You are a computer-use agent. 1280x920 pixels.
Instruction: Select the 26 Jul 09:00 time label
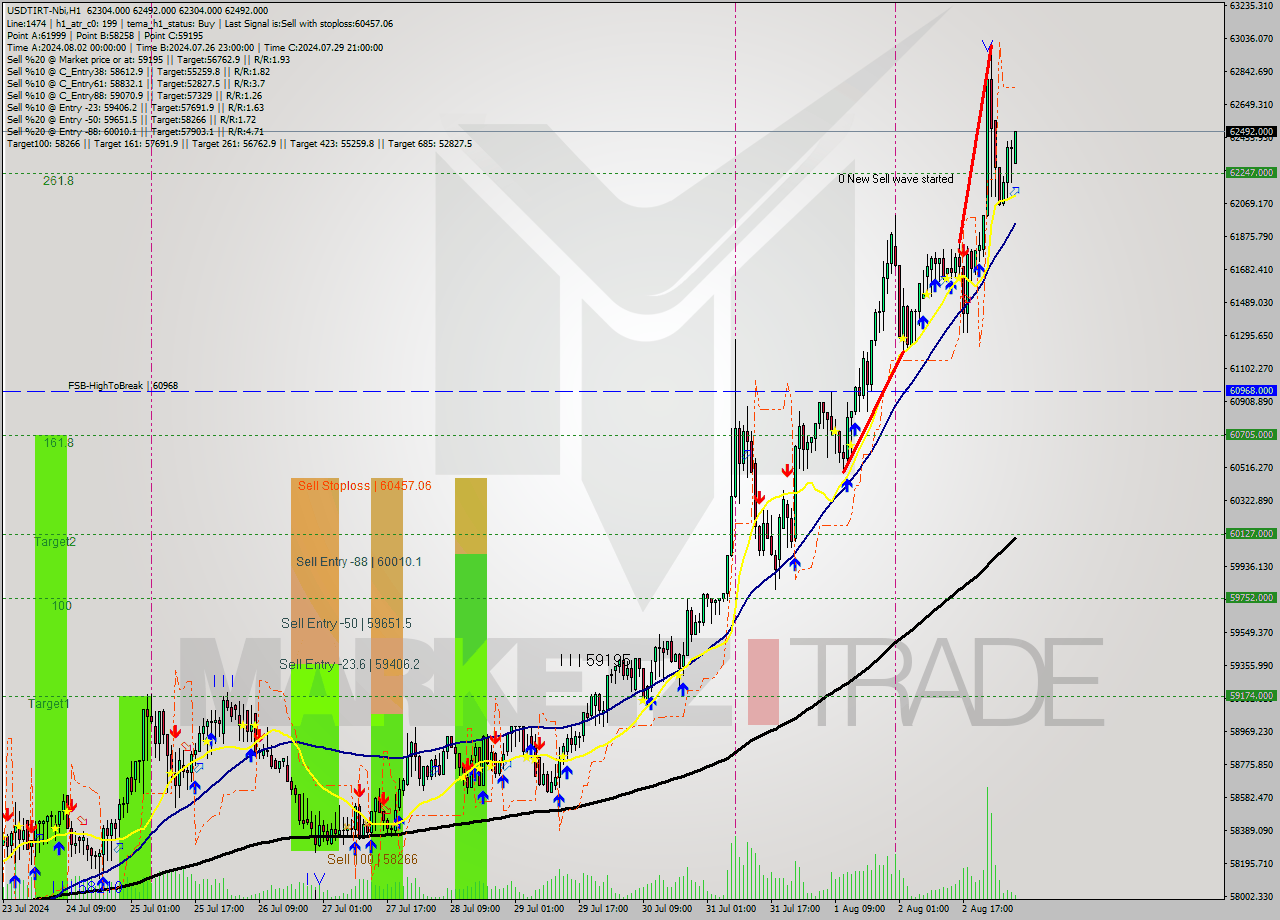pyautogui.click(x=283, y=909)
